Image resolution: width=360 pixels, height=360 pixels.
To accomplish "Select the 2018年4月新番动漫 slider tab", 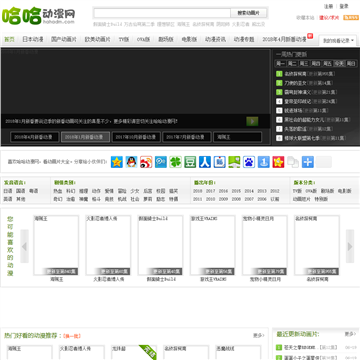I will tap(35, 137).
